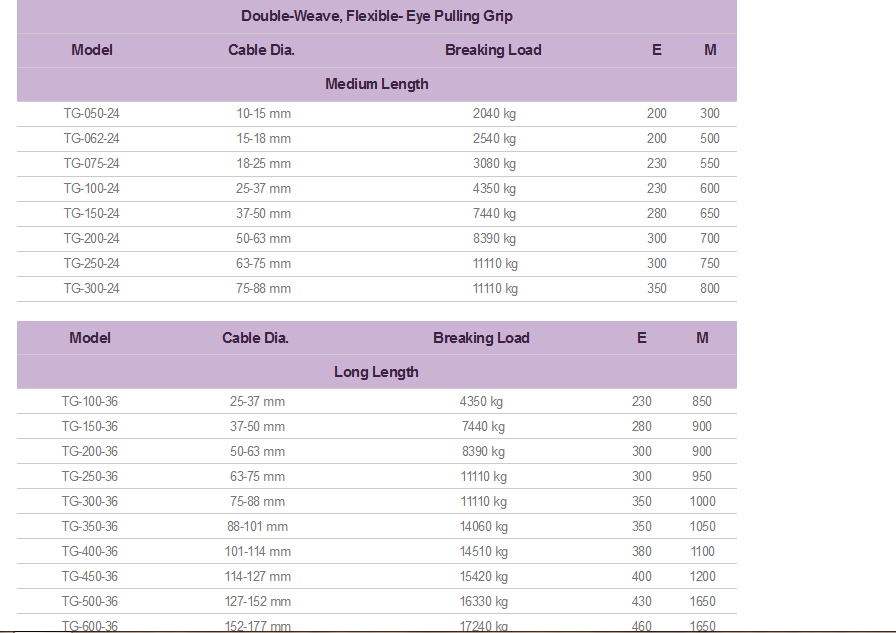Click breaking load 2040 kg
The image size is (896, 633).
tap(494, 114)
